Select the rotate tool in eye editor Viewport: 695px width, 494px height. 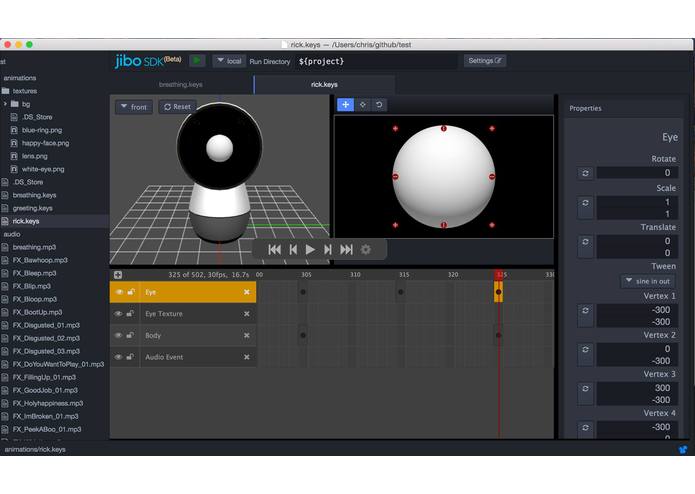click(x=379, y=105)
